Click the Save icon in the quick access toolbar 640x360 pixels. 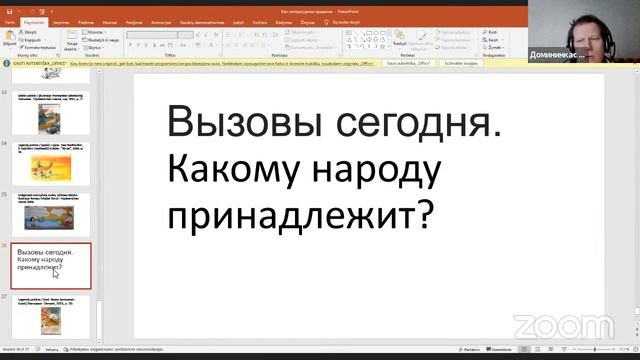[9, 11]
